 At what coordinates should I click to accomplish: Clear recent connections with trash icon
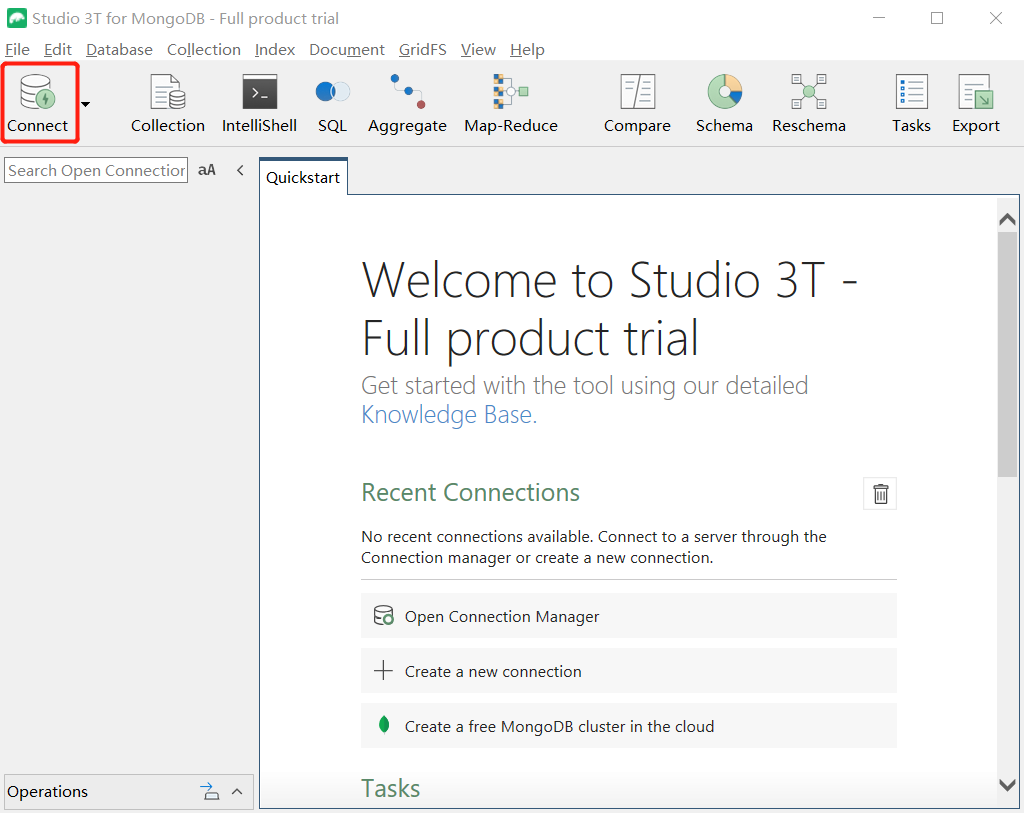880,494
